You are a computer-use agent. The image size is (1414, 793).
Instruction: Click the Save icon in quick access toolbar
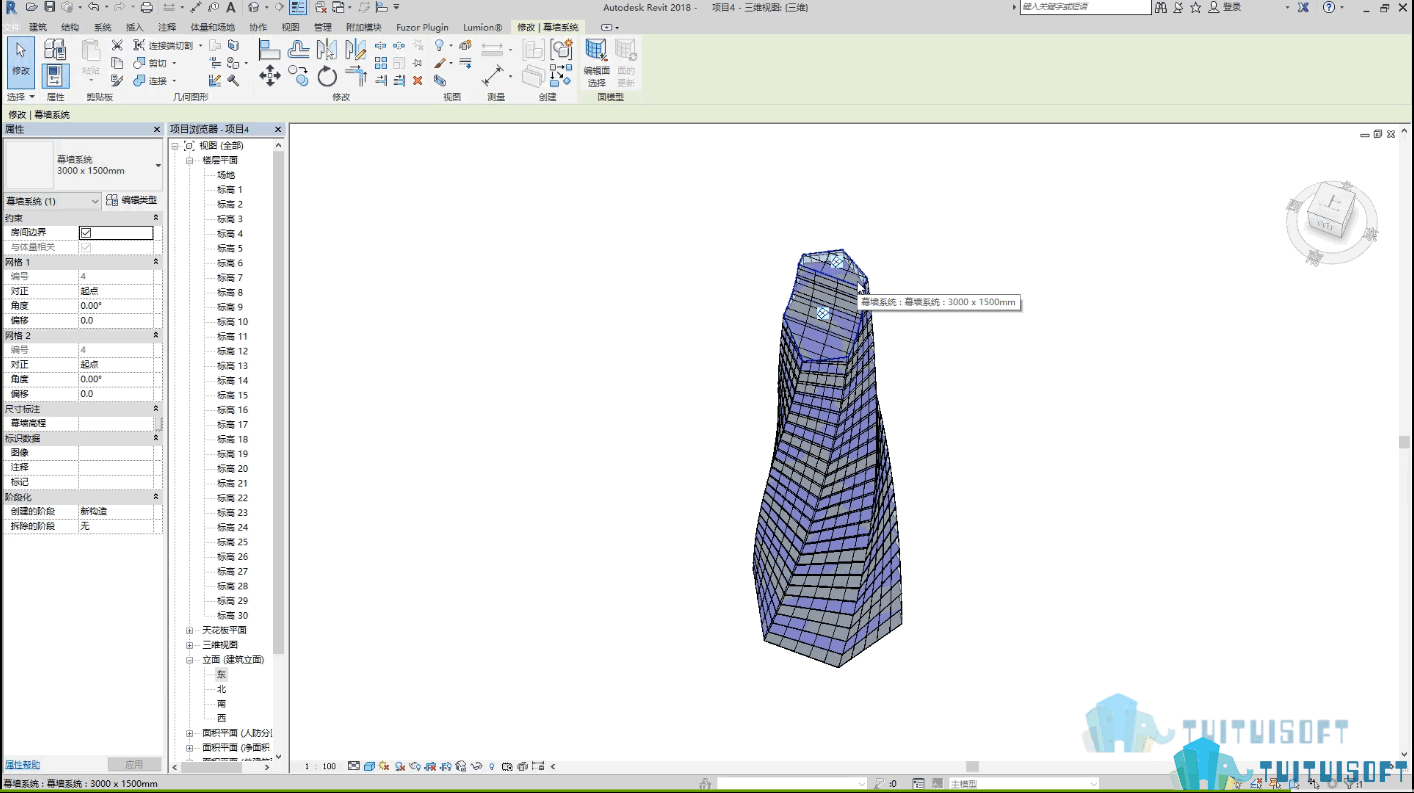coord(49,7)
